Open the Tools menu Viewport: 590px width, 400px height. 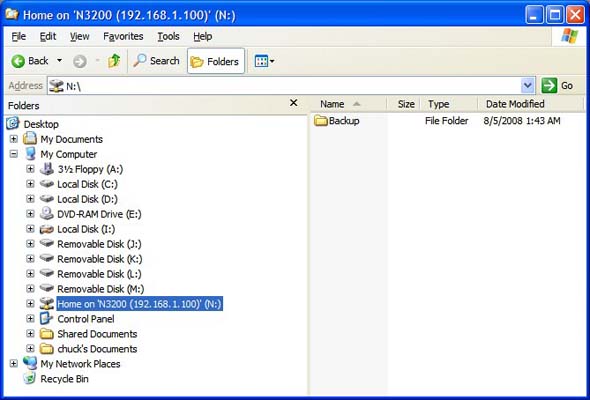[168, 36]
